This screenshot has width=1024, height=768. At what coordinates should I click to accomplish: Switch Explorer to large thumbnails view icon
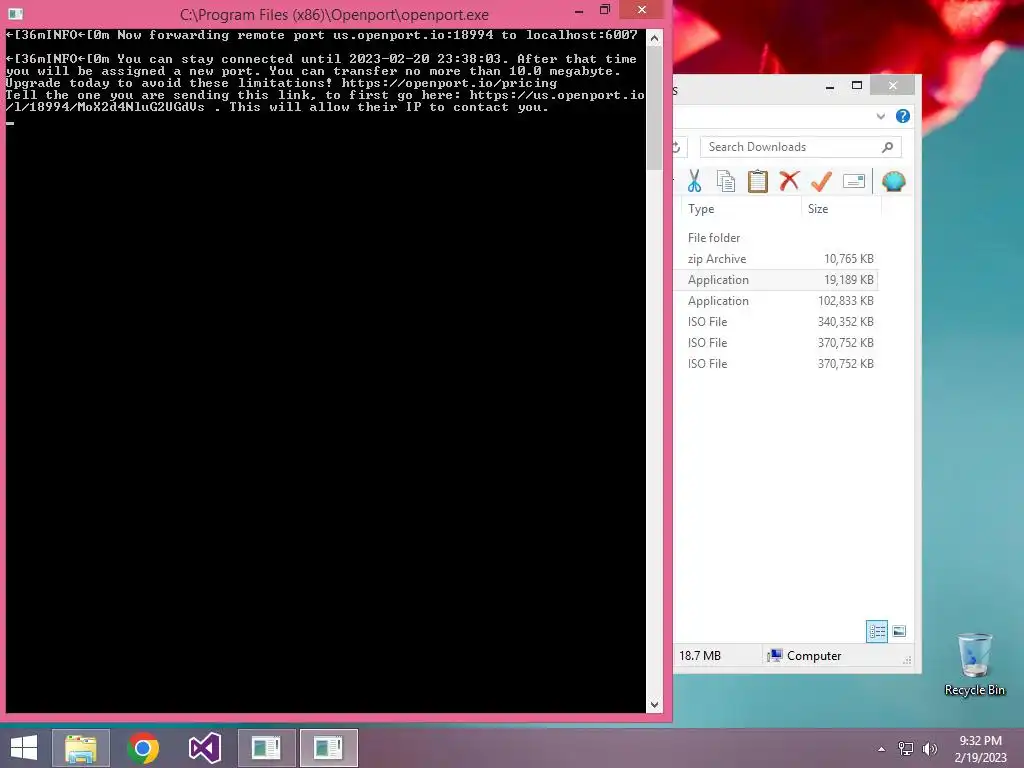click(899, 631)
